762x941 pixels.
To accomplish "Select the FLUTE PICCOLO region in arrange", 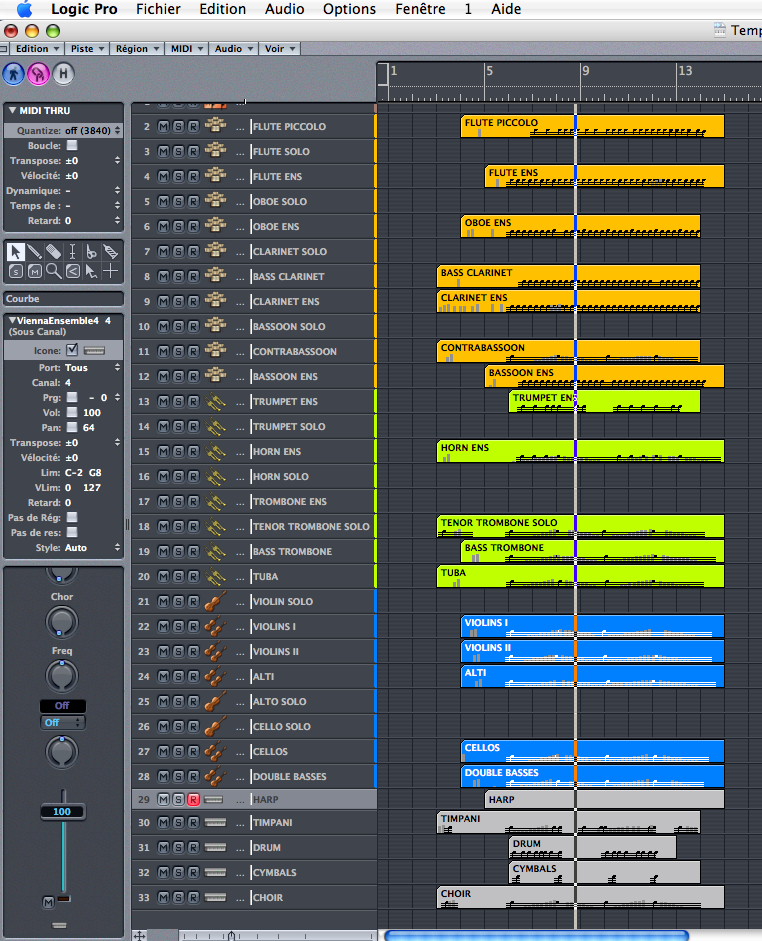I will coord(592,126).
